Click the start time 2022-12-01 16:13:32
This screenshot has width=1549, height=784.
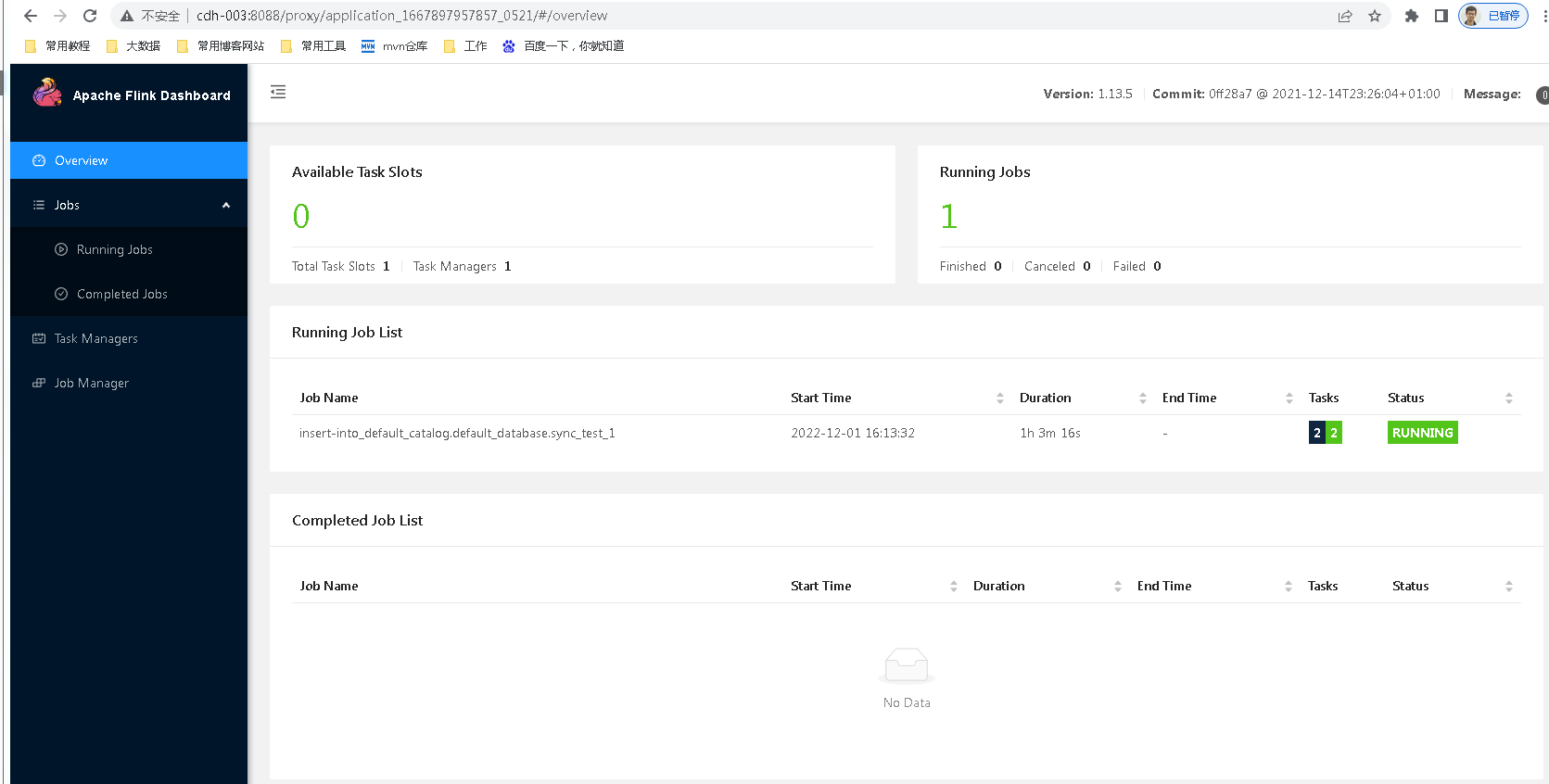(x=853, y=433)
